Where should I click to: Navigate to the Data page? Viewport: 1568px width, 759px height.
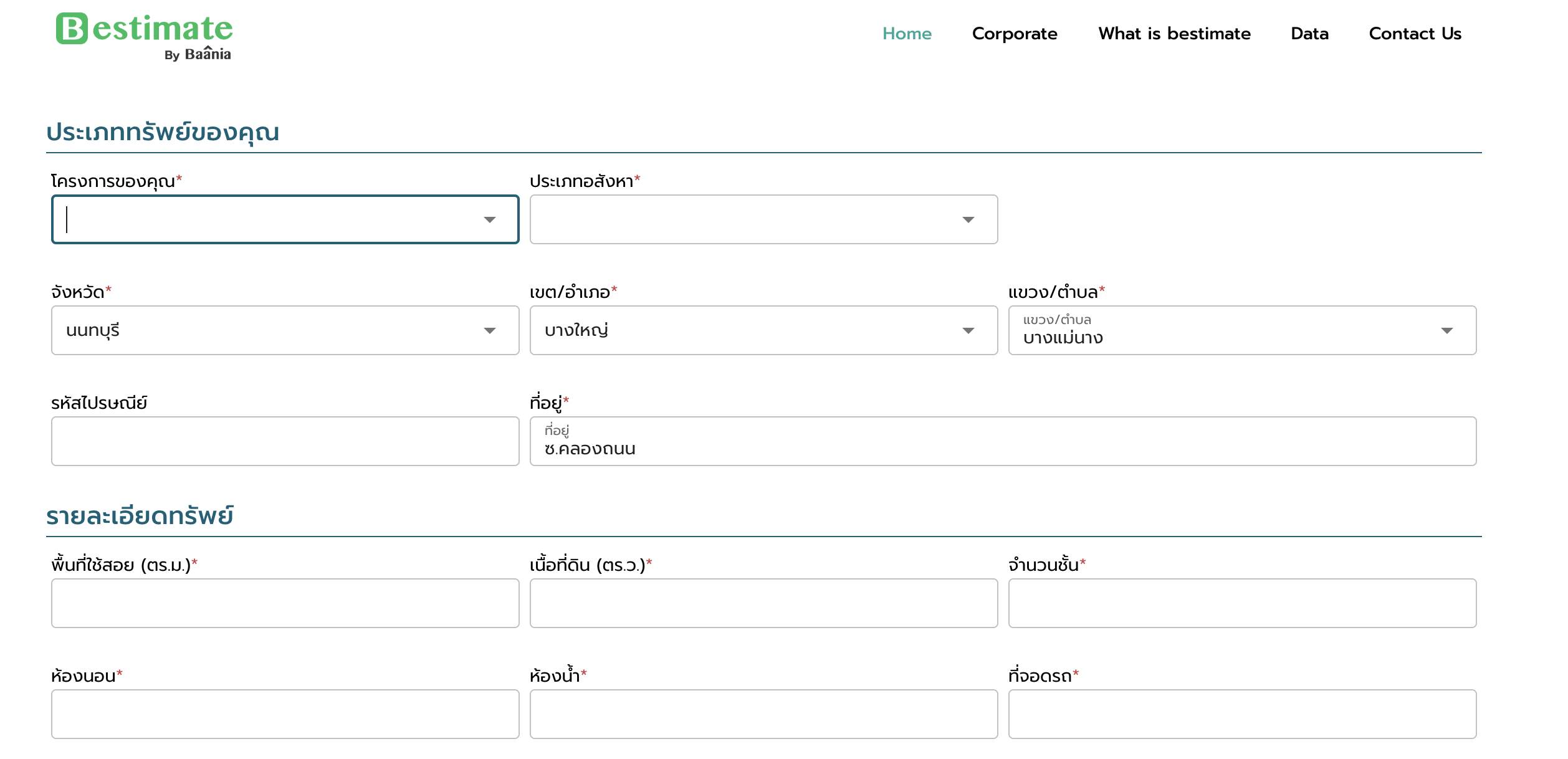[x=1309, y=34]
